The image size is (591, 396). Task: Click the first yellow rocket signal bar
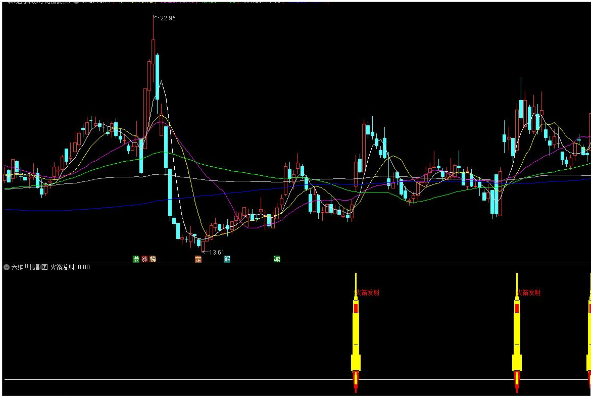356,333
